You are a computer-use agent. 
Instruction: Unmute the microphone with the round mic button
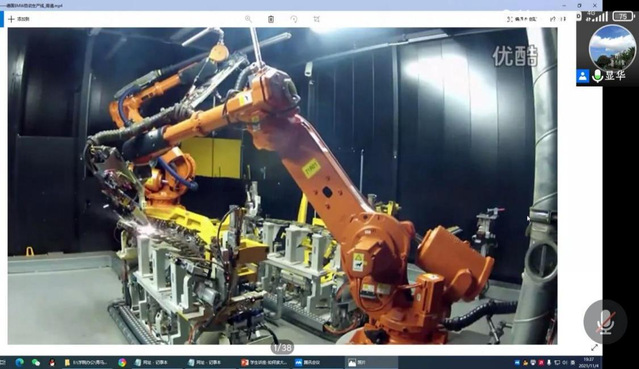point(606,322)
